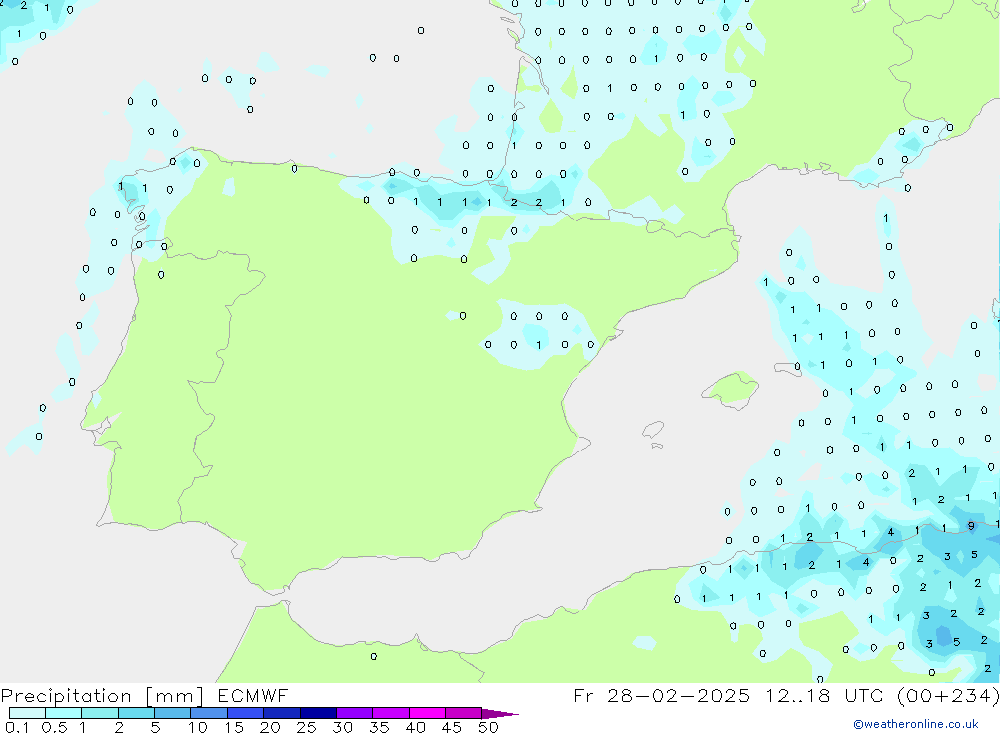Pick the 35–40 mm legend swatch
1000x733 pixels.
391,713
